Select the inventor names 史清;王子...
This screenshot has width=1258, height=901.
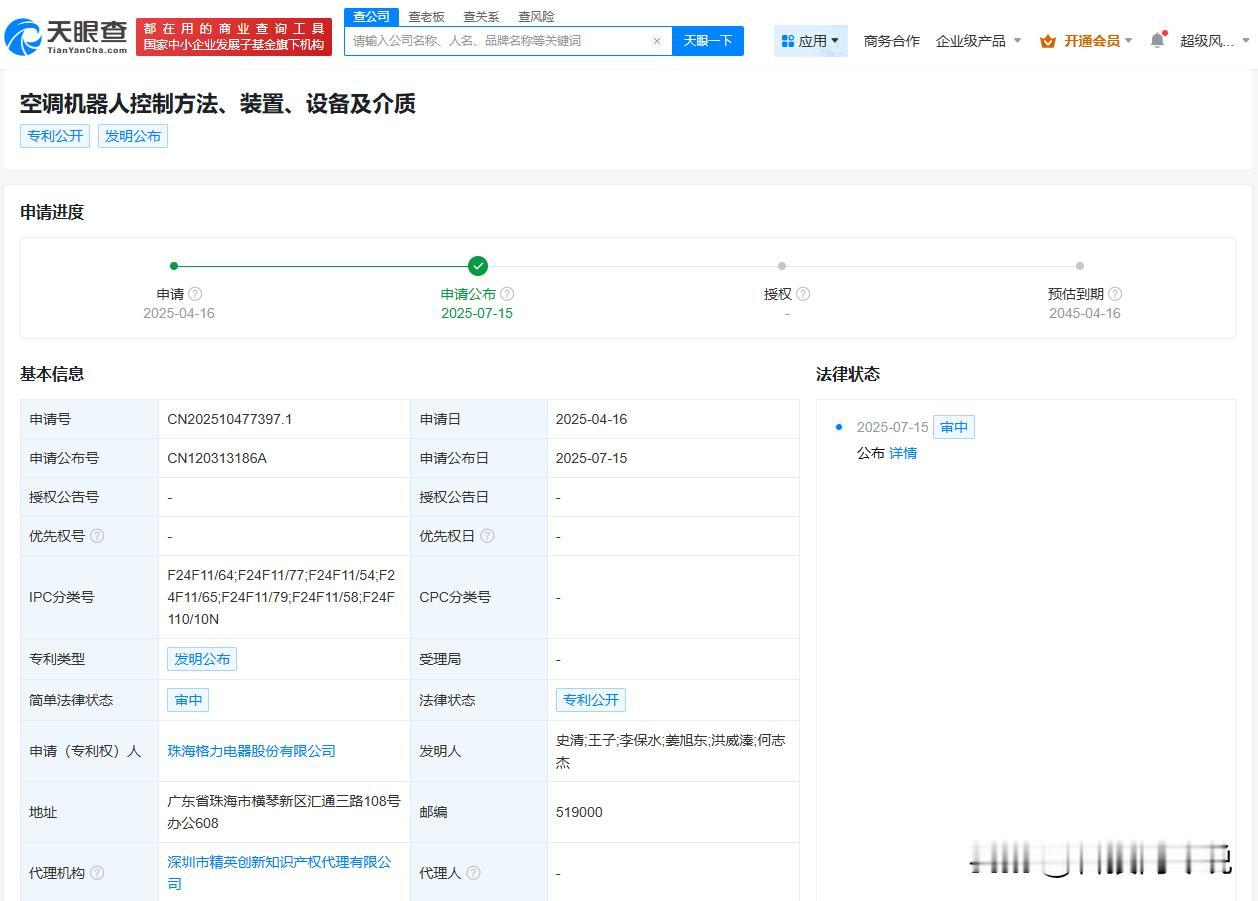tap(585, 741)
